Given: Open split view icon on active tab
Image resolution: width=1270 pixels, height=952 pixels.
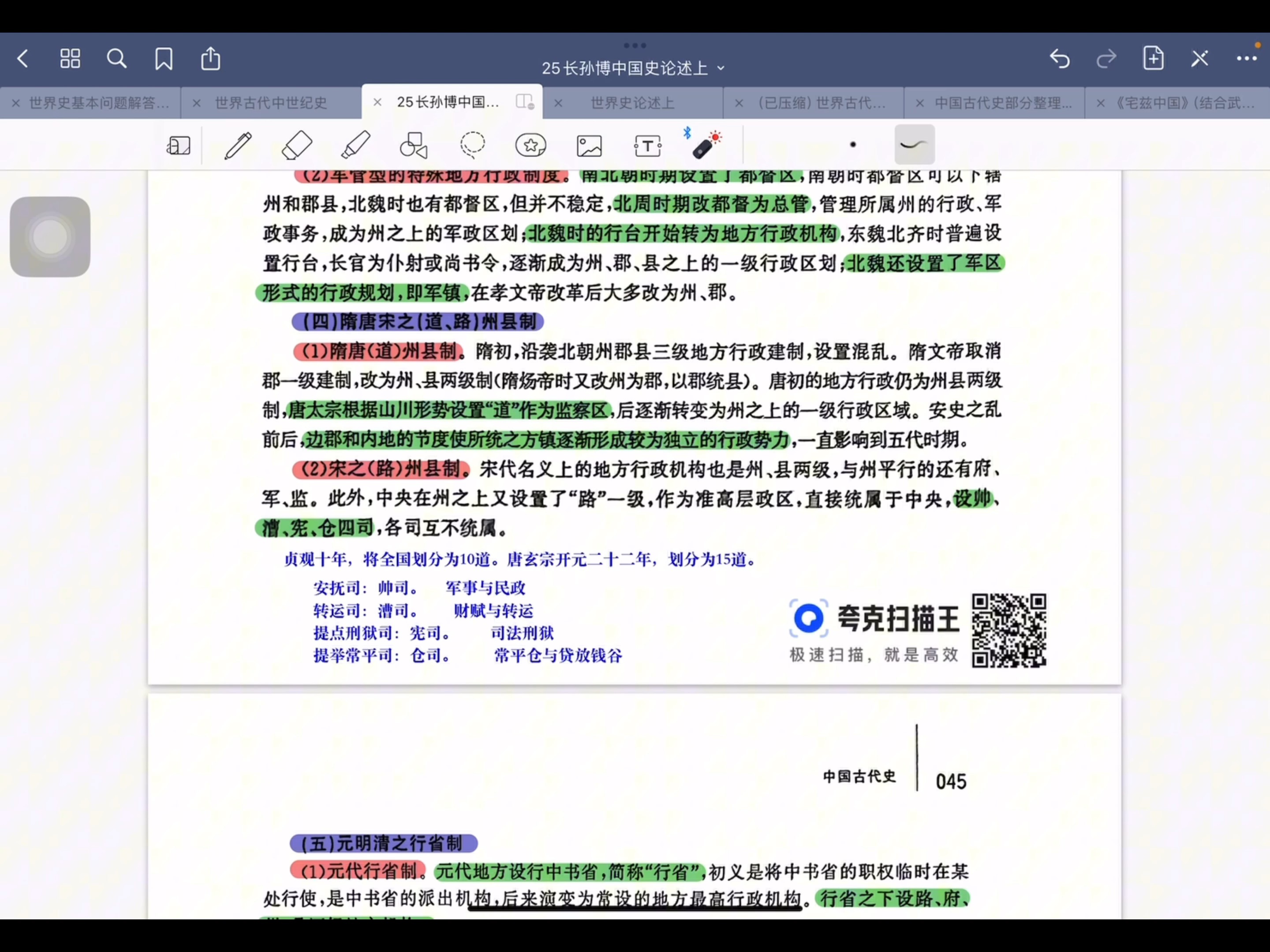Looking at the screenshot, I should point(525,102).
